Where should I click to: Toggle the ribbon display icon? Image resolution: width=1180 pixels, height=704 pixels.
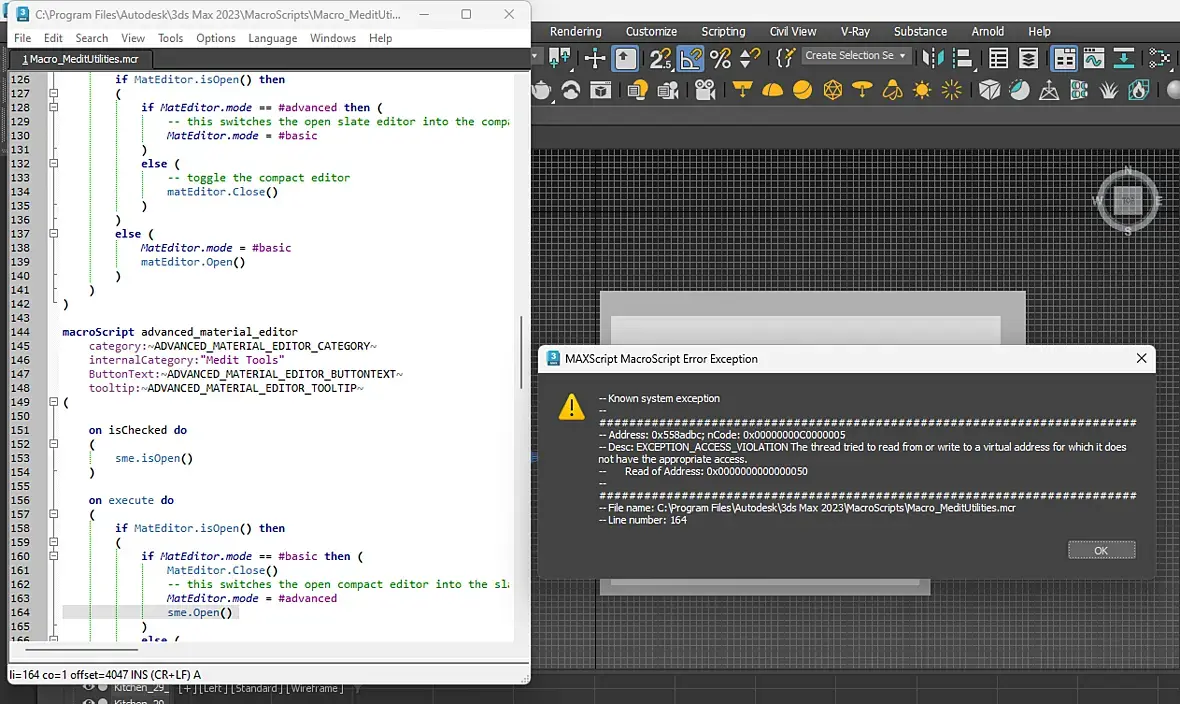click(1064, 57)
